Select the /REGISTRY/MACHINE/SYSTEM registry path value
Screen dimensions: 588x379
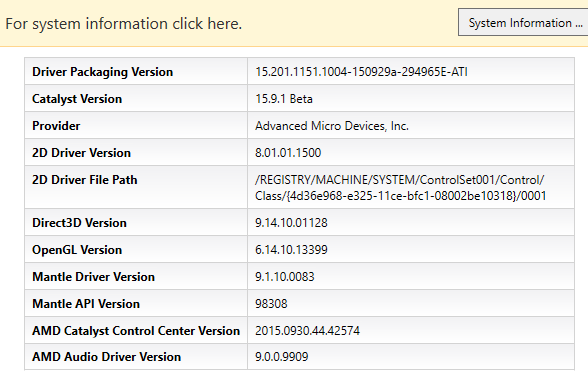[400, 187]
